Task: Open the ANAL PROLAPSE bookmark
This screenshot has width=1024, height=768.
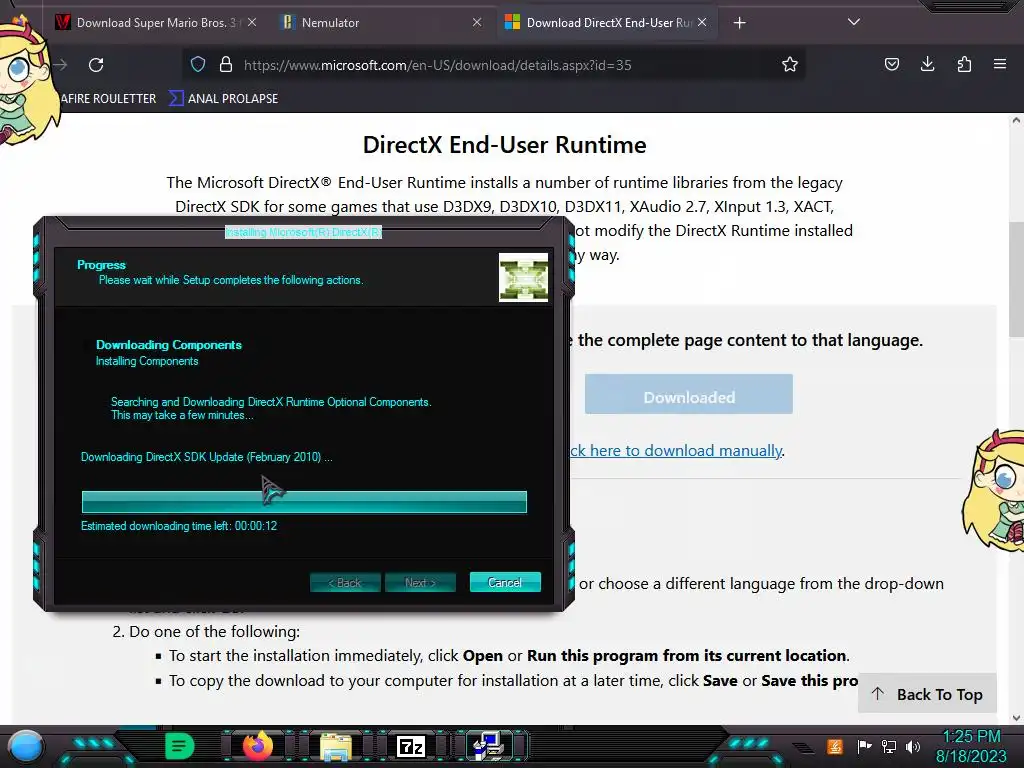Action: click(x=224, y=99)
